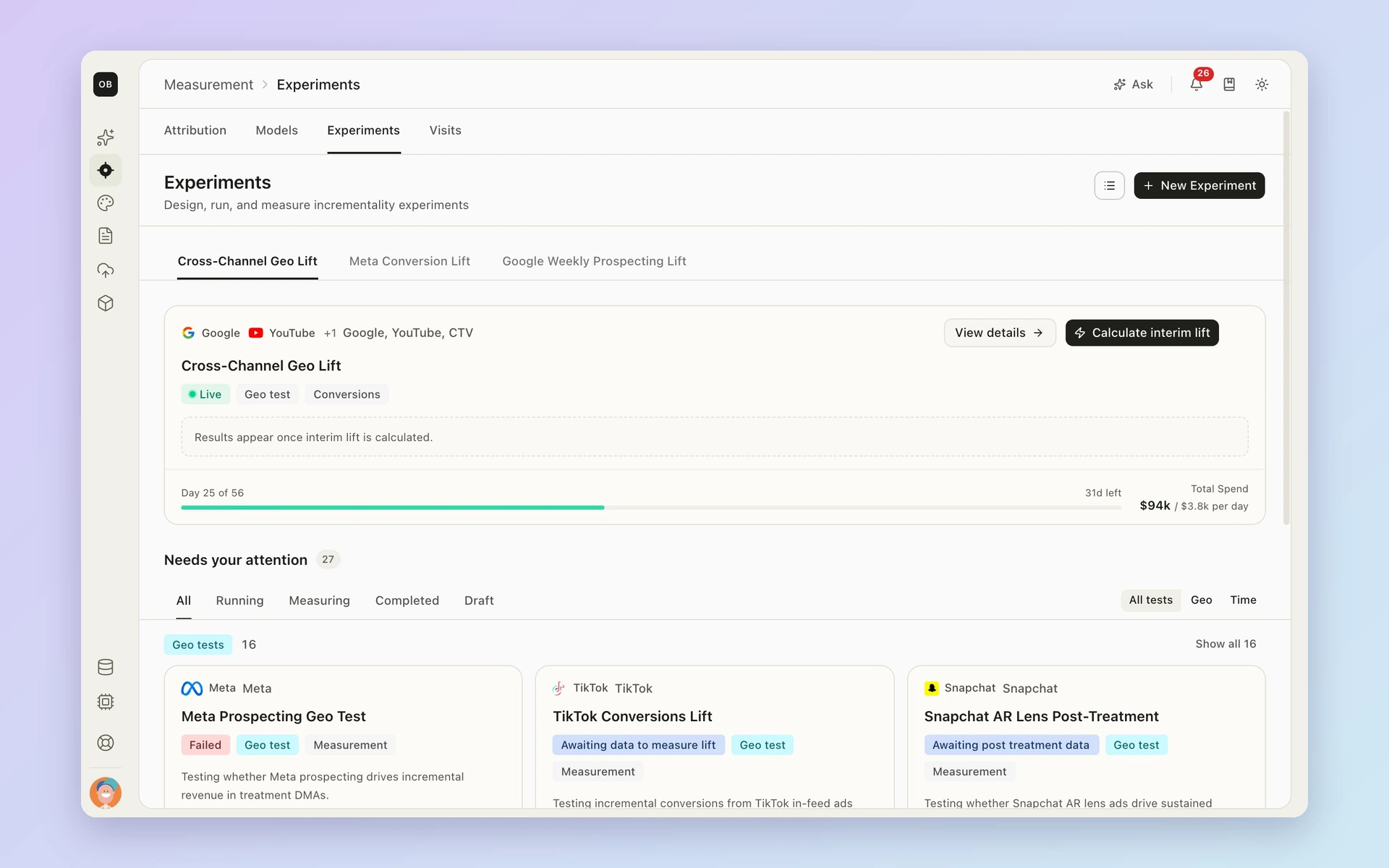Toggle the sun theme icon

click(x=1262, y=85)
